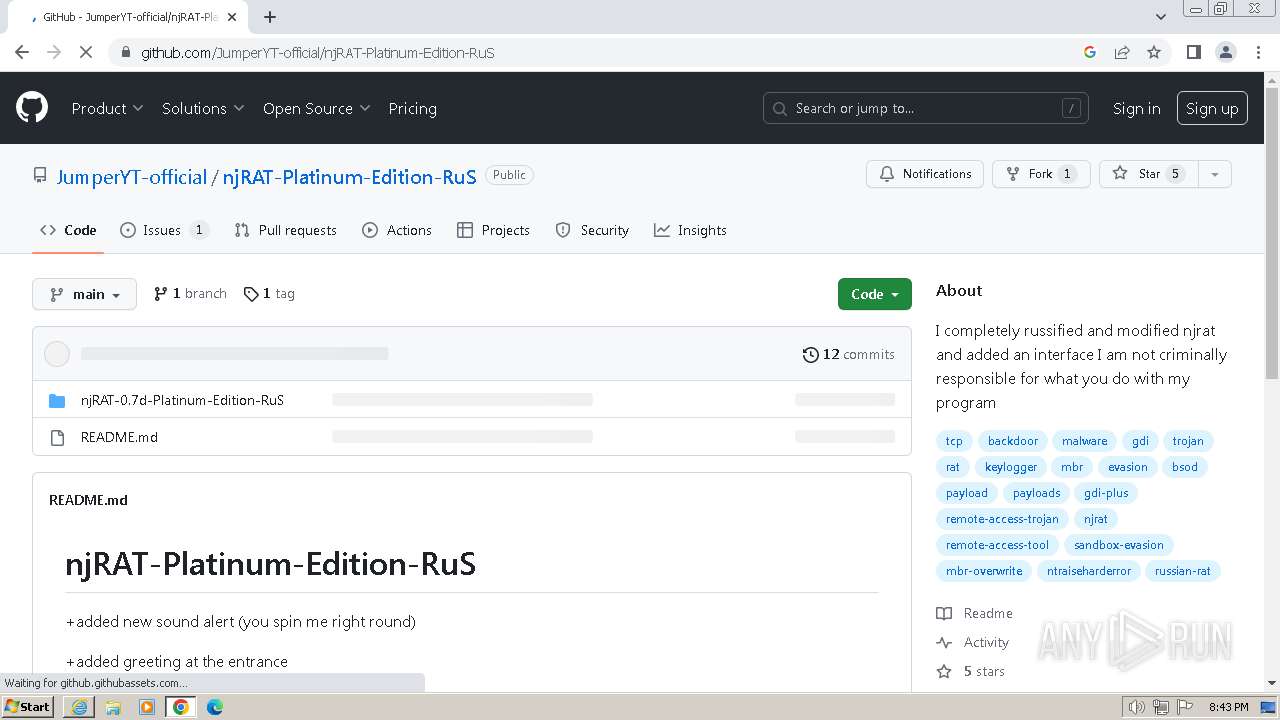This screenshot has width=1280, height=720.
Task: Bookmark this page with star icon
Action: click(x=1154, y=52)
